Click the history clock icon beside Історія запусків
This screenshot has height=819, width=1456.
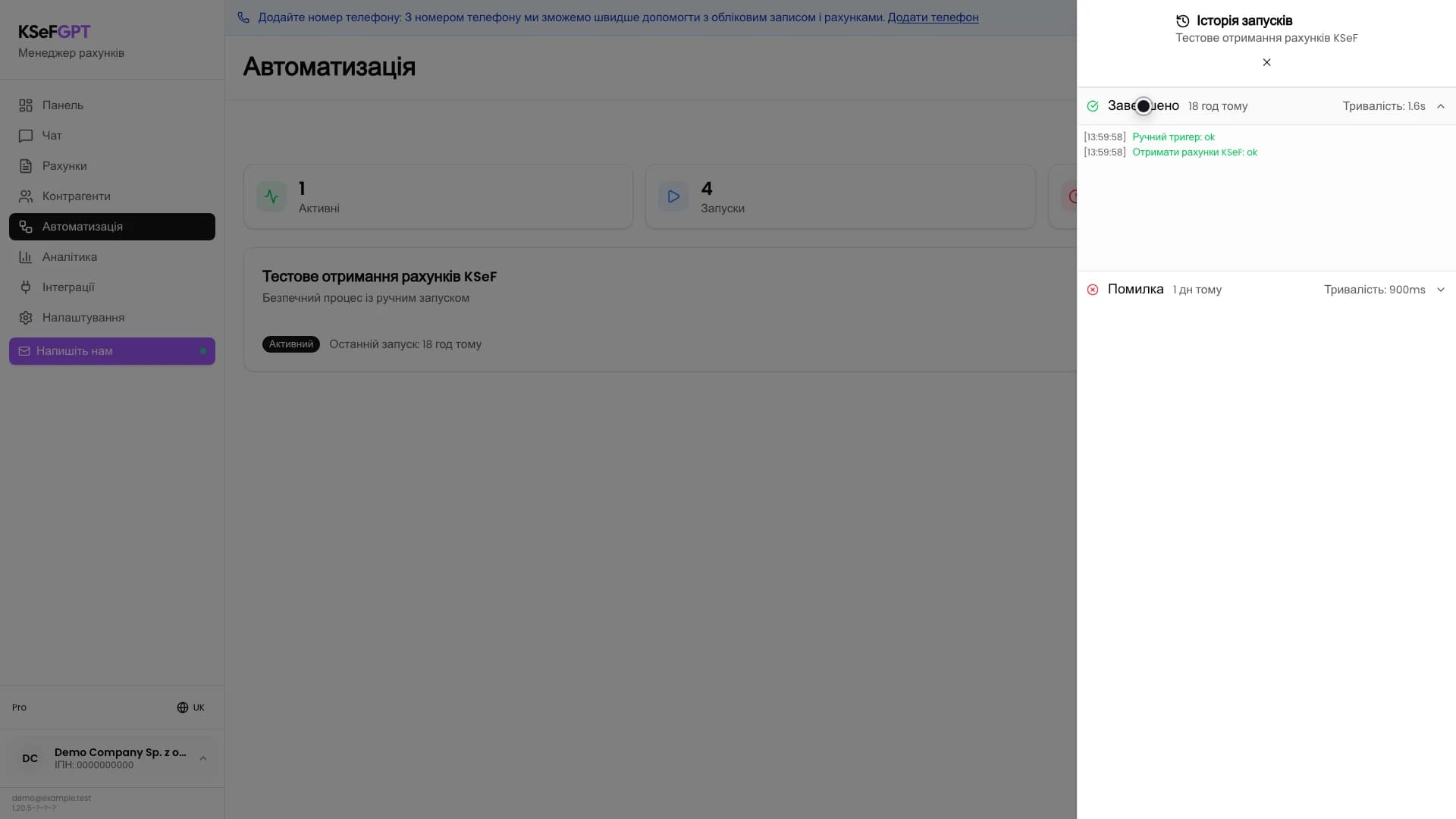(1183, 21)
